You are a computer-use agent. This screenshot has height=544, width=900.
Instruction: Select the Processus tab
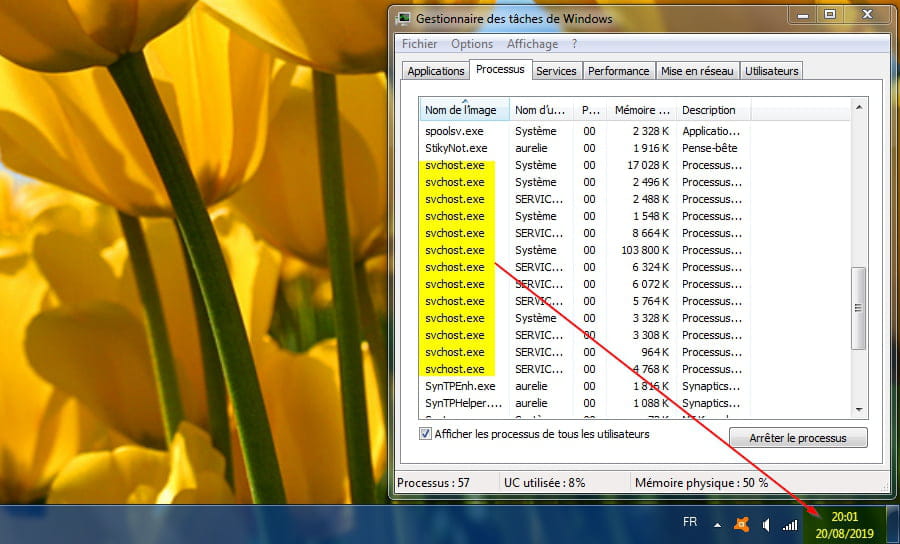500,69
